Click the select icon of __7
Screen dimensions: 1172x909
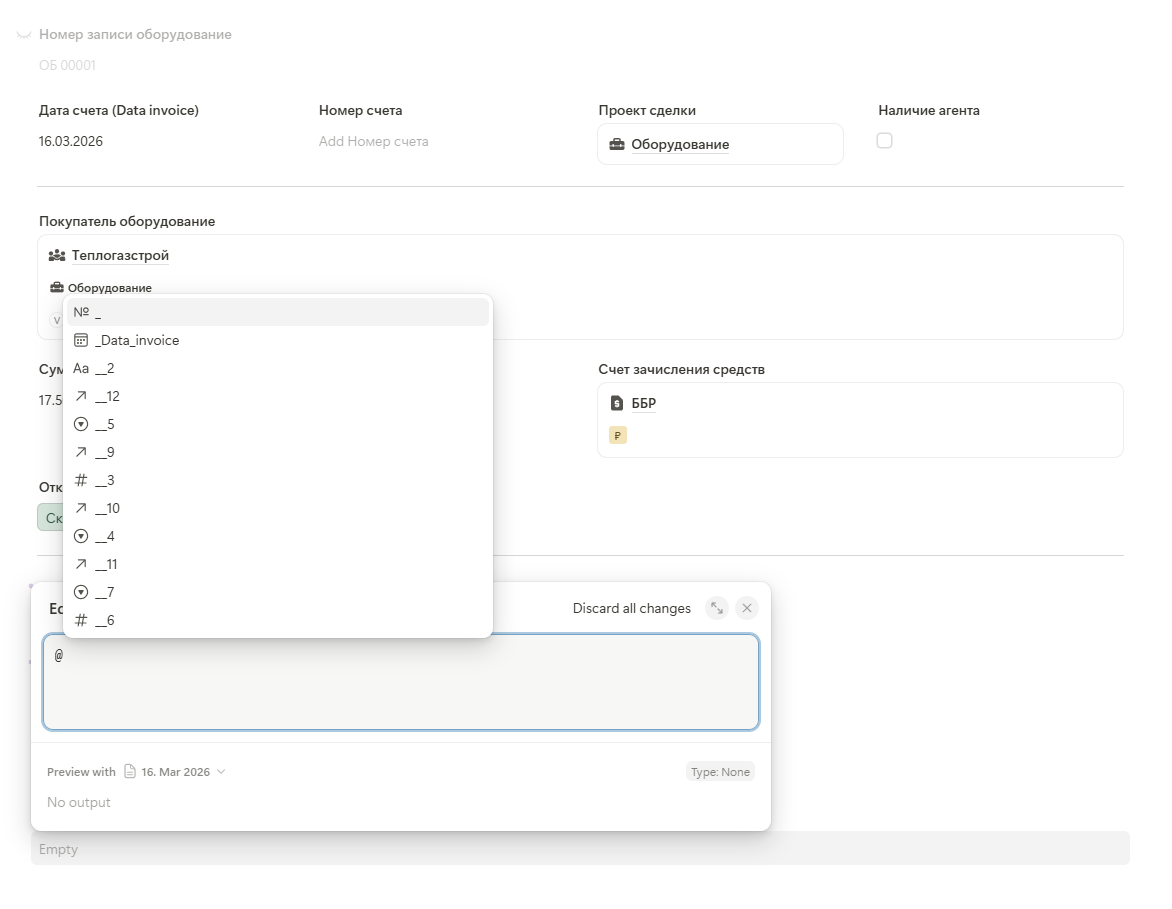coord(81,593)
